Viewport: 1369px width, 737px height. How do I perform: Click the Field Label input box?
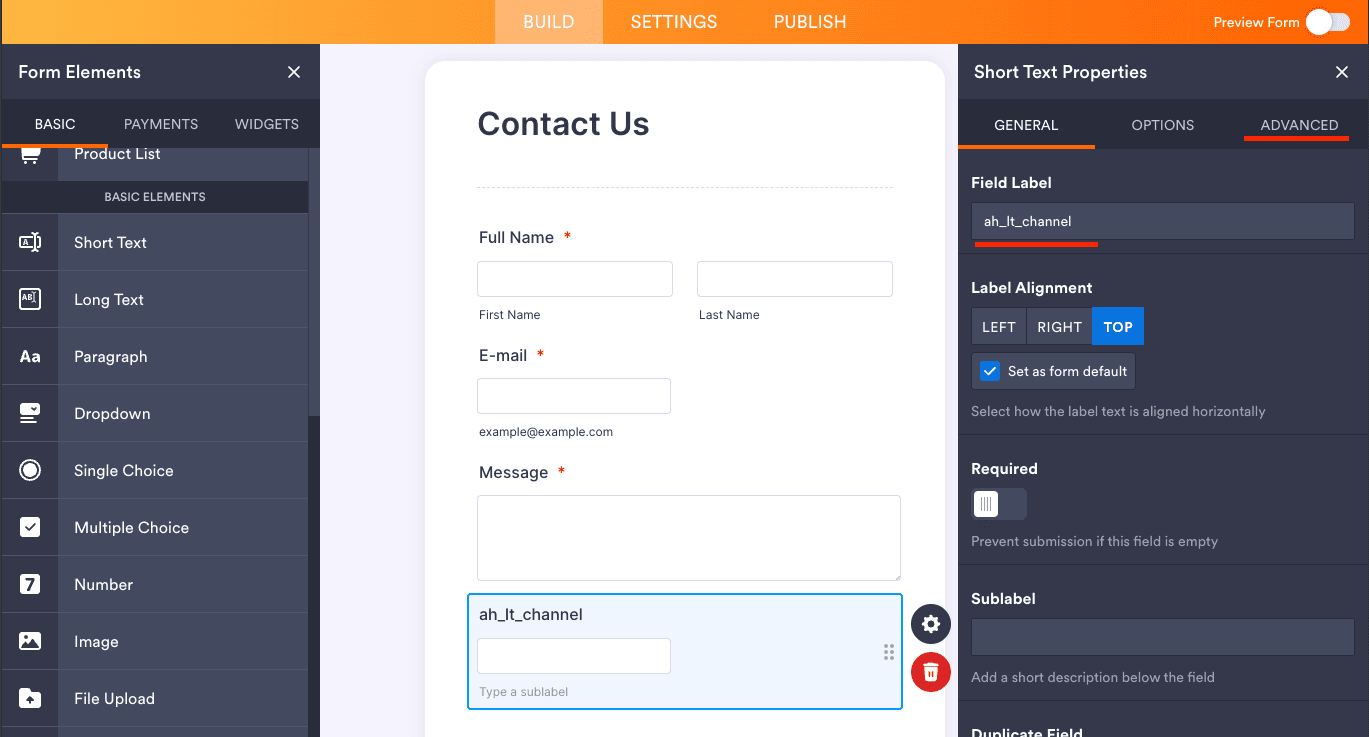coord(1162,221)
